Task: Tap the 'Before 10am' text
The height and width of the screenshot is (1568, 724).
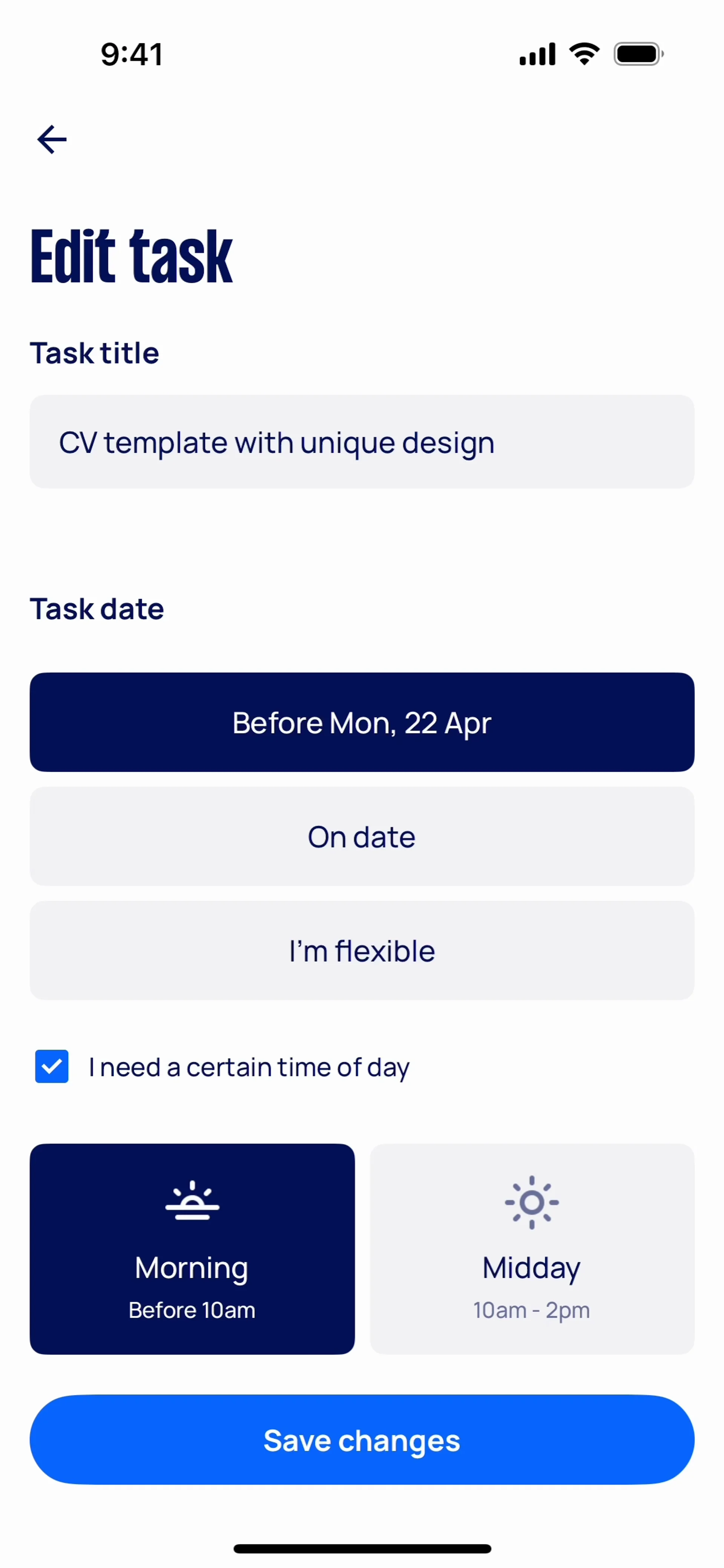Action: (192, 1310)
